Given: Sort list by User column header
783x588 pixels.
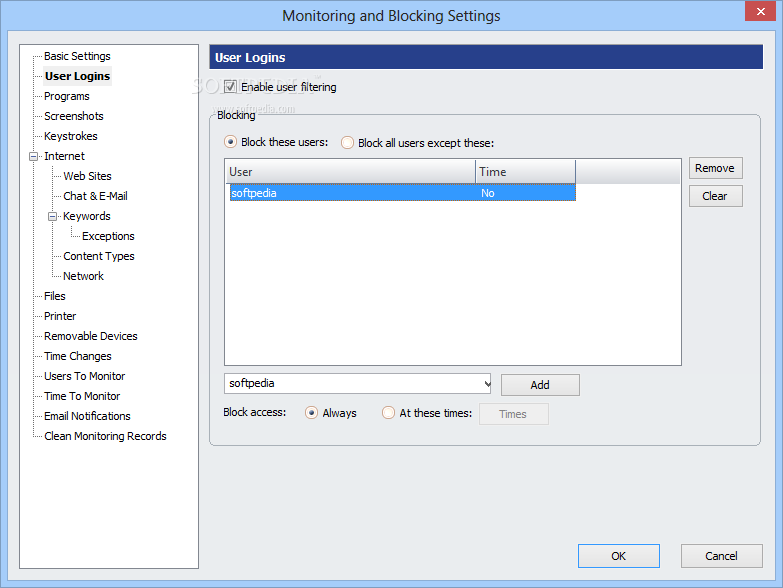Looking at the screenshot, I should [350, 172].
